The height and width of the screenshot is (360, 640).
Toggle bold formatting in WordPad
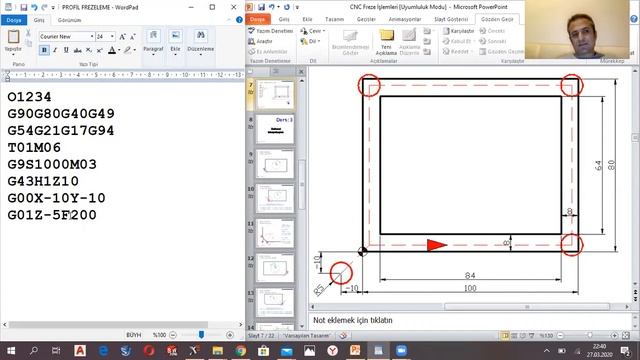[44, 50]
